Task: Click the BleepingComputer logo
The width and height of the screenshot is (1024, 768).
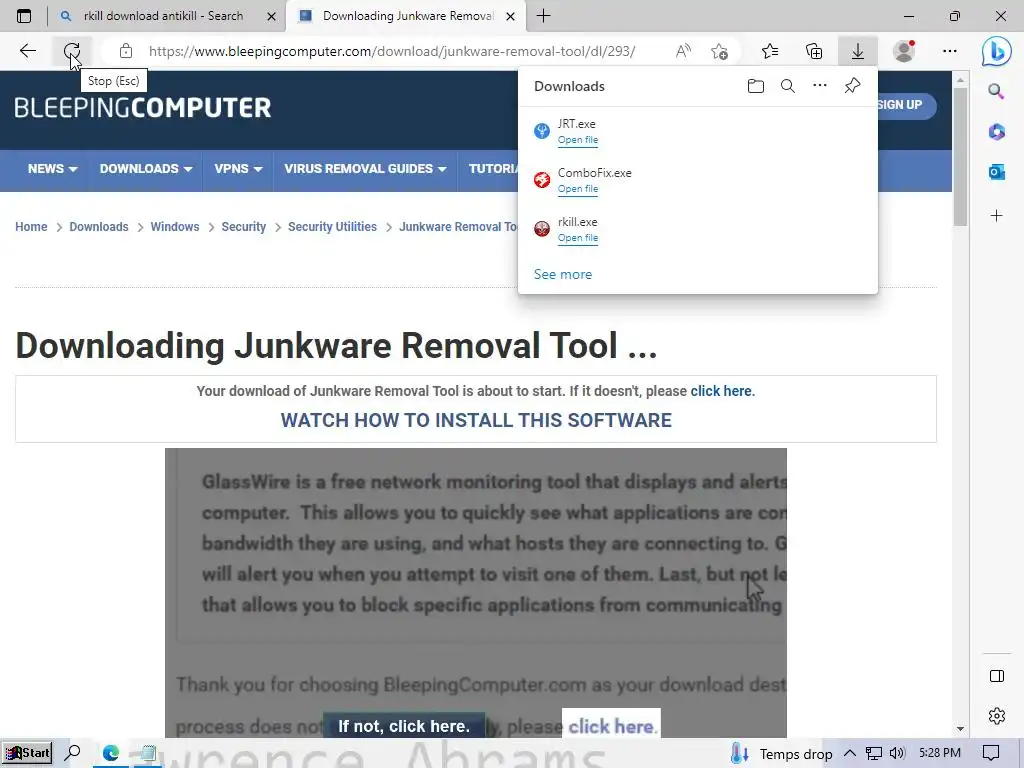Action: click(142, 107)
